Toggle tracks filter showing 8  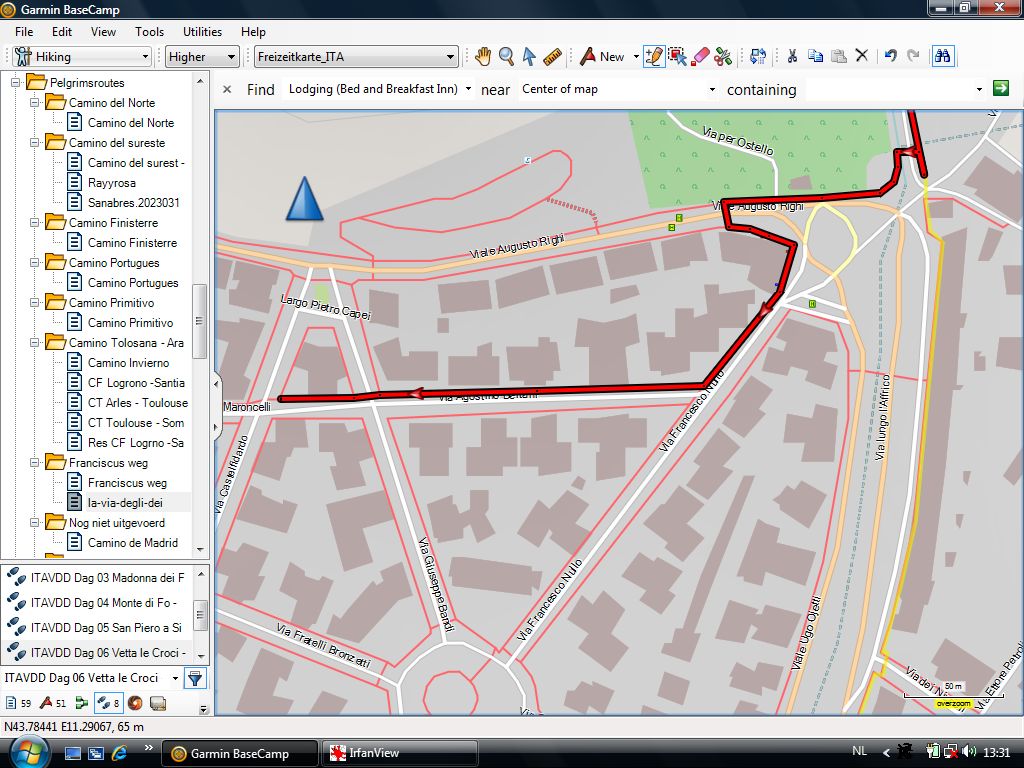click(107, 703)
